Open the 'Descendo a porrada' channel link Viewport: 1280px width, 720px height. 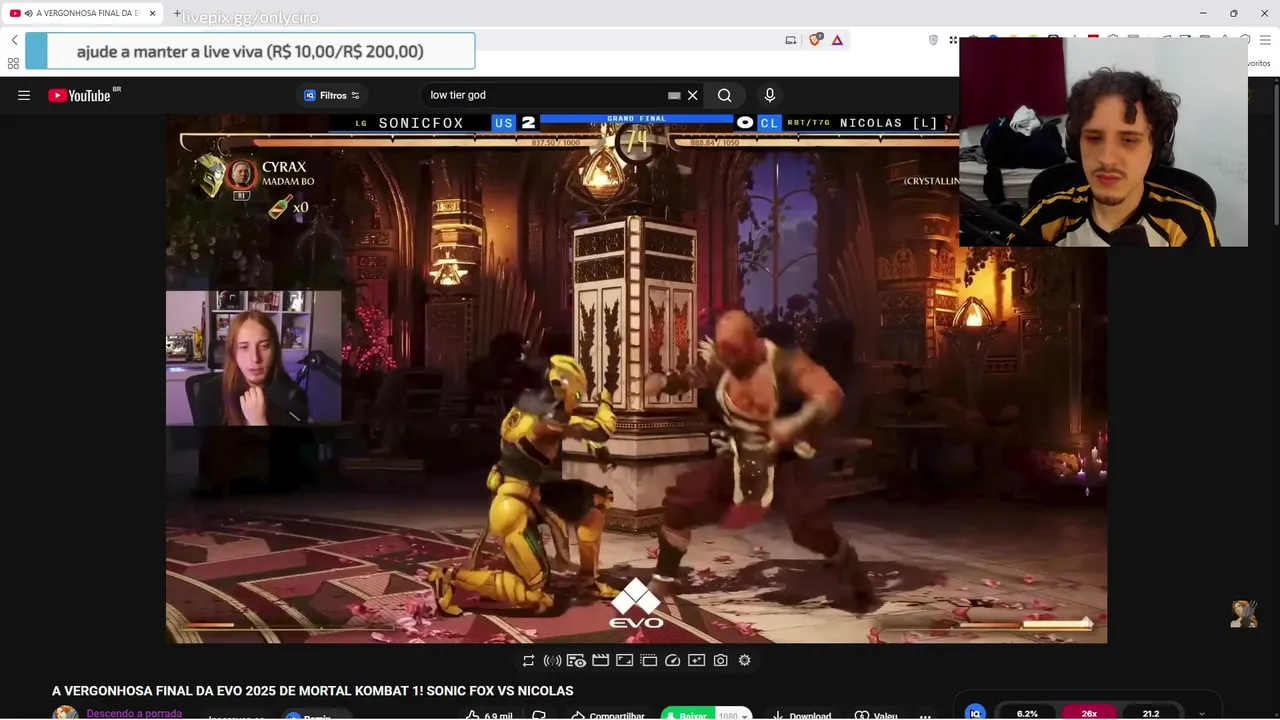coord(134,713)
